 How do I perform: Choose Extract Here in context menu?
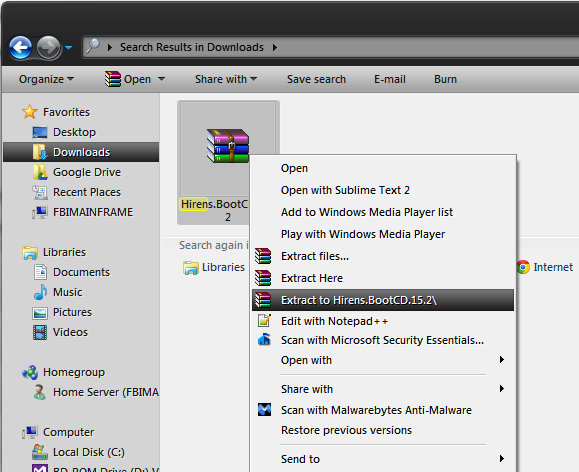click(x=383, y=278)
